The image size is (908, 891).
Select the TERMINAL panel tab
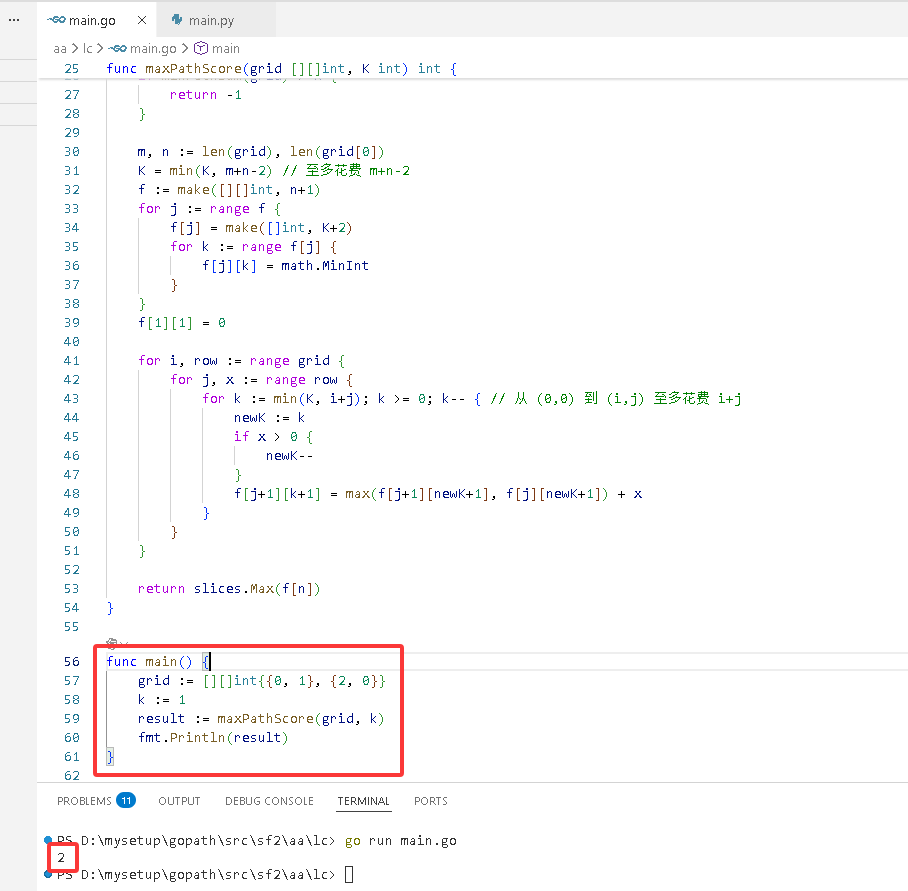point(363,801)
